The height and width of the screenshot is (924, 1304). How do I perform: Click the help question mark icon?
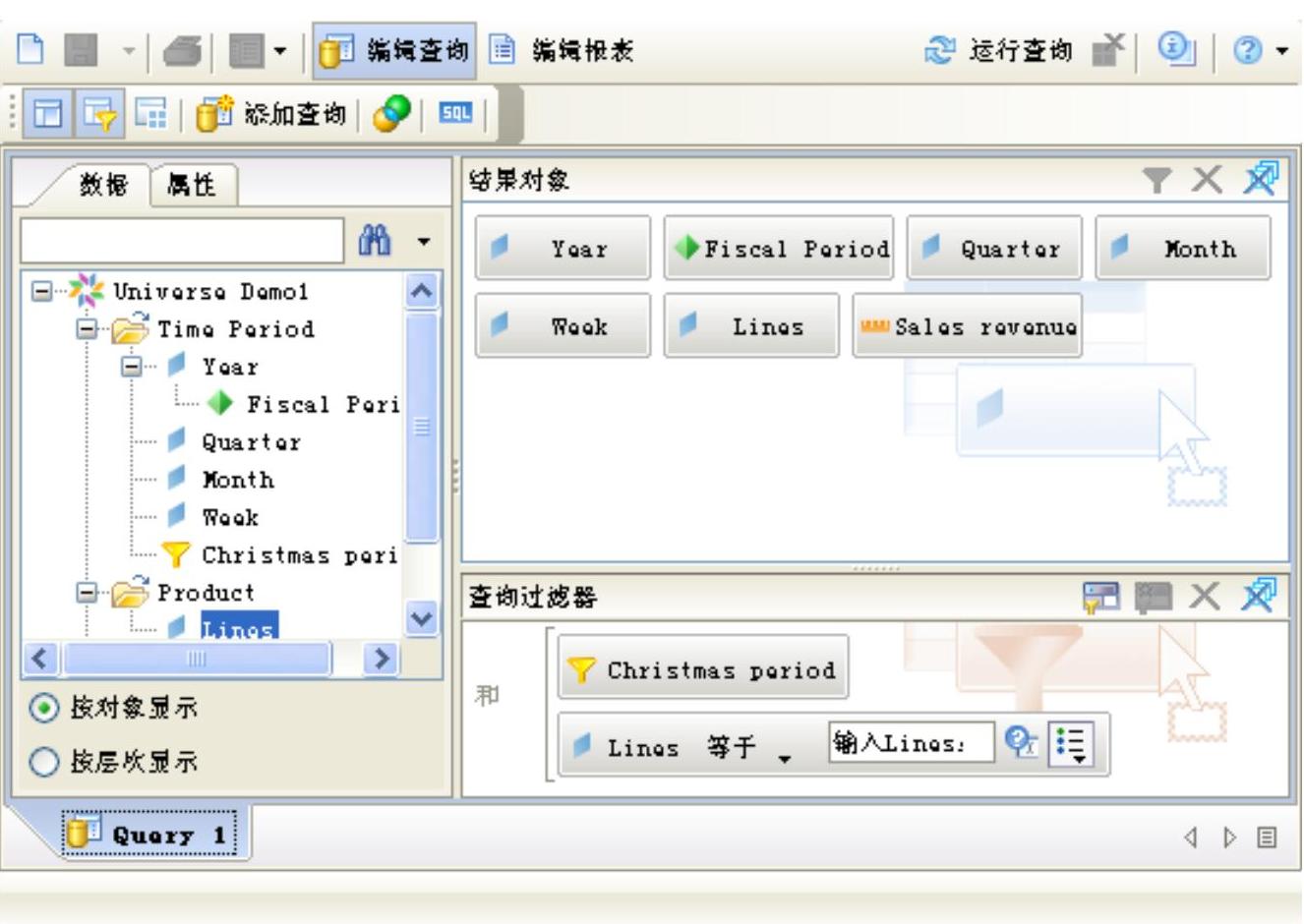point(1247,50)
